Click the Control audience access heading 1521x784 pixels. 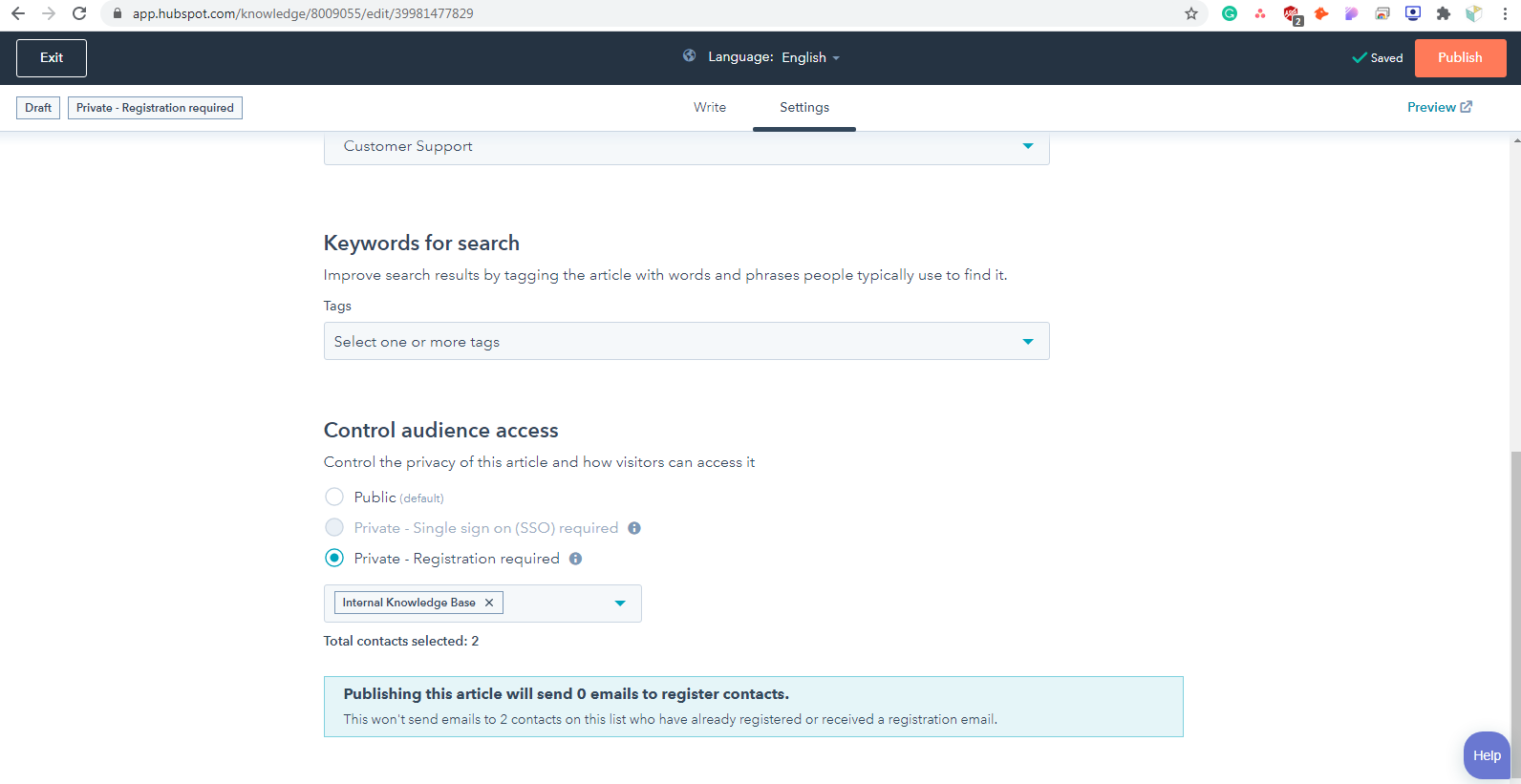440,430
